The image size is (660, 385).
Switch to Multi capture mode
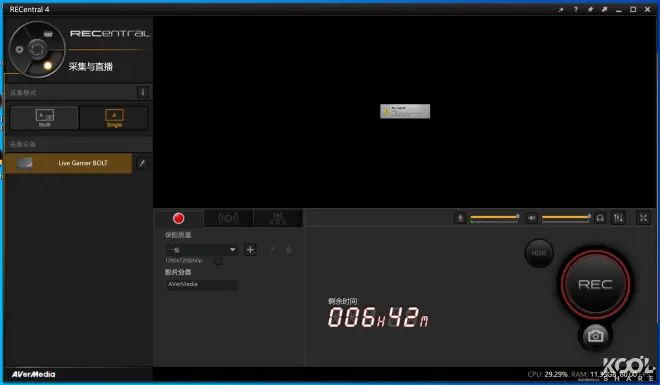tap(45, 118)
